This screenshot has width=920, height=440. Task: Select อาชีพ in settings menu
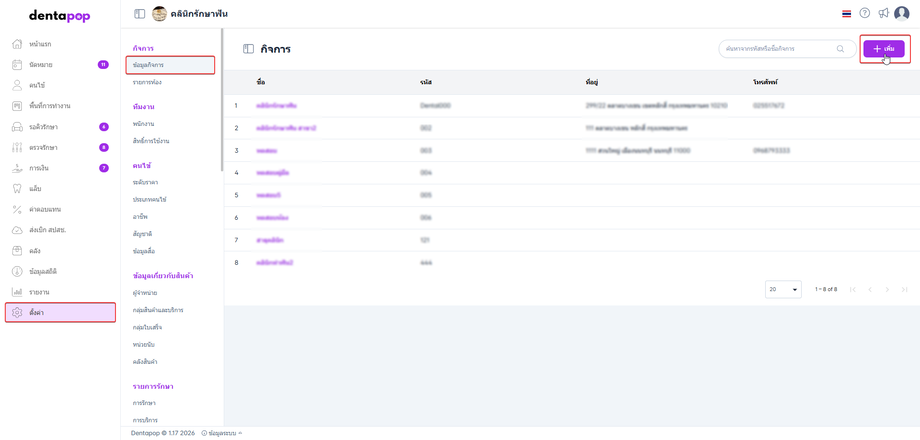click(x=140, y=216)
